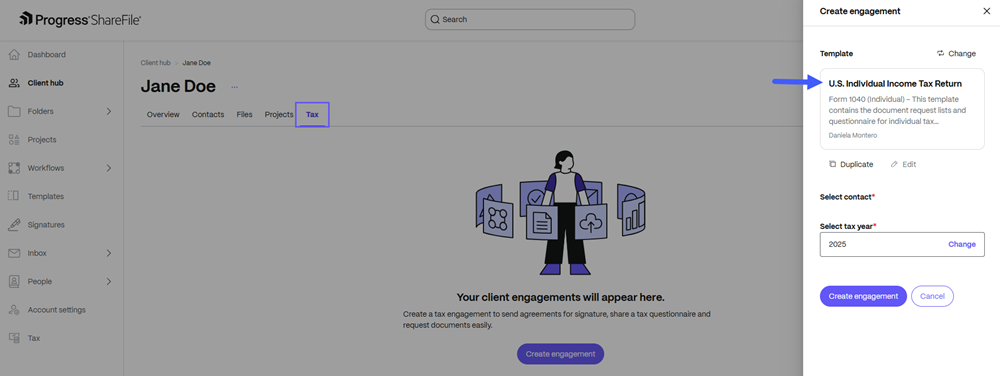The image size is (1000, 376).
Task: Click the Account settings icon
Action: (x=14, y=310)
